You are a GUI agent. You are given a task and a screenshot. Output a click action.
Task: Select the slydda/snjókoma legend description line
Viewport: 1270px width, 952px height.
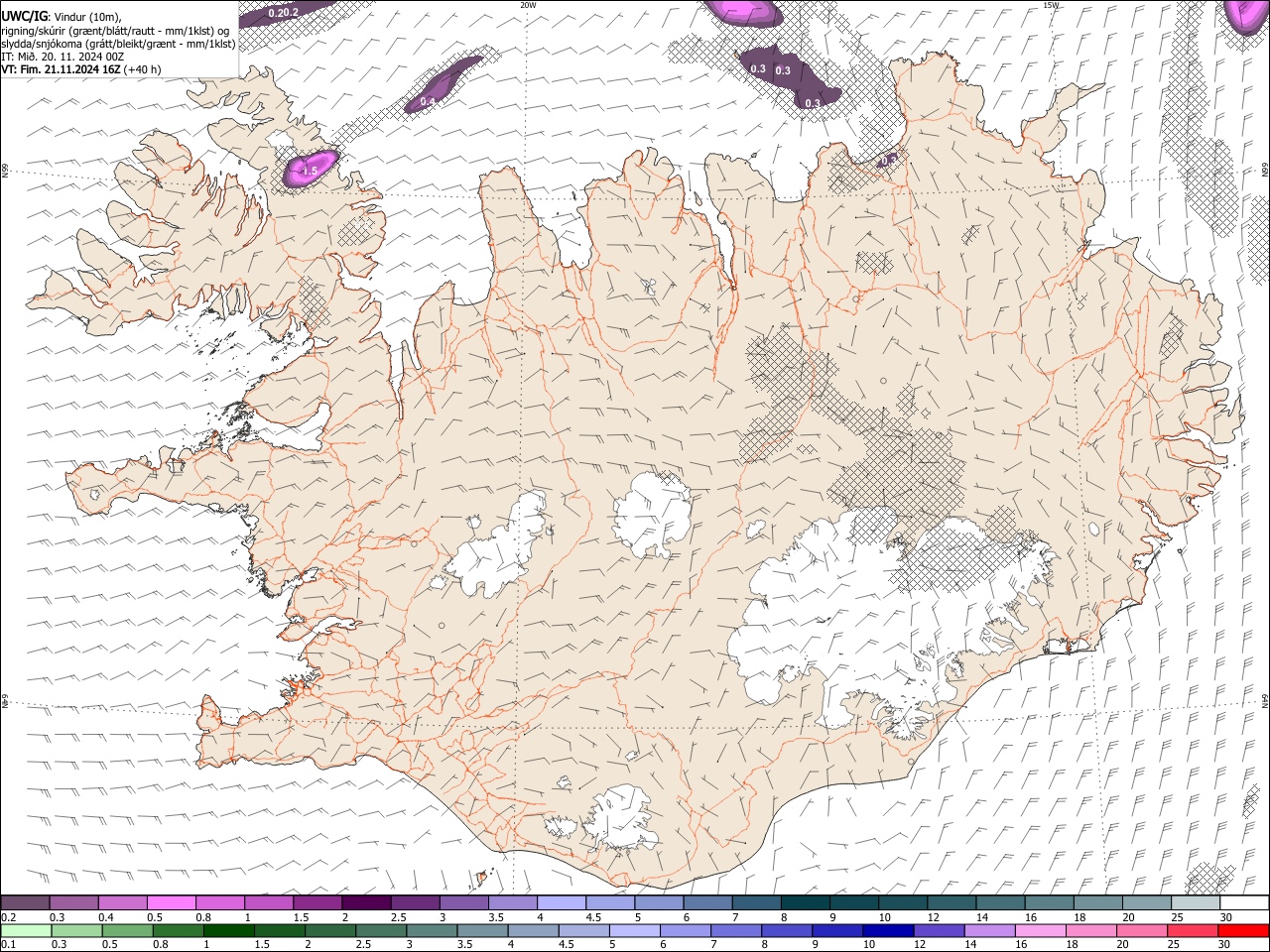tap(118, 43)
